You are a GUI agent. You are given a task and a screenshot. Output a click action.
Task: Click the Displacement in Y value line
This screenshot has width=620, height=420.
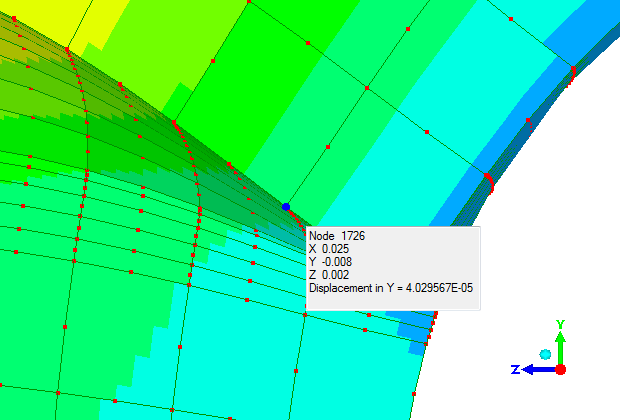(x=391, y=288)
